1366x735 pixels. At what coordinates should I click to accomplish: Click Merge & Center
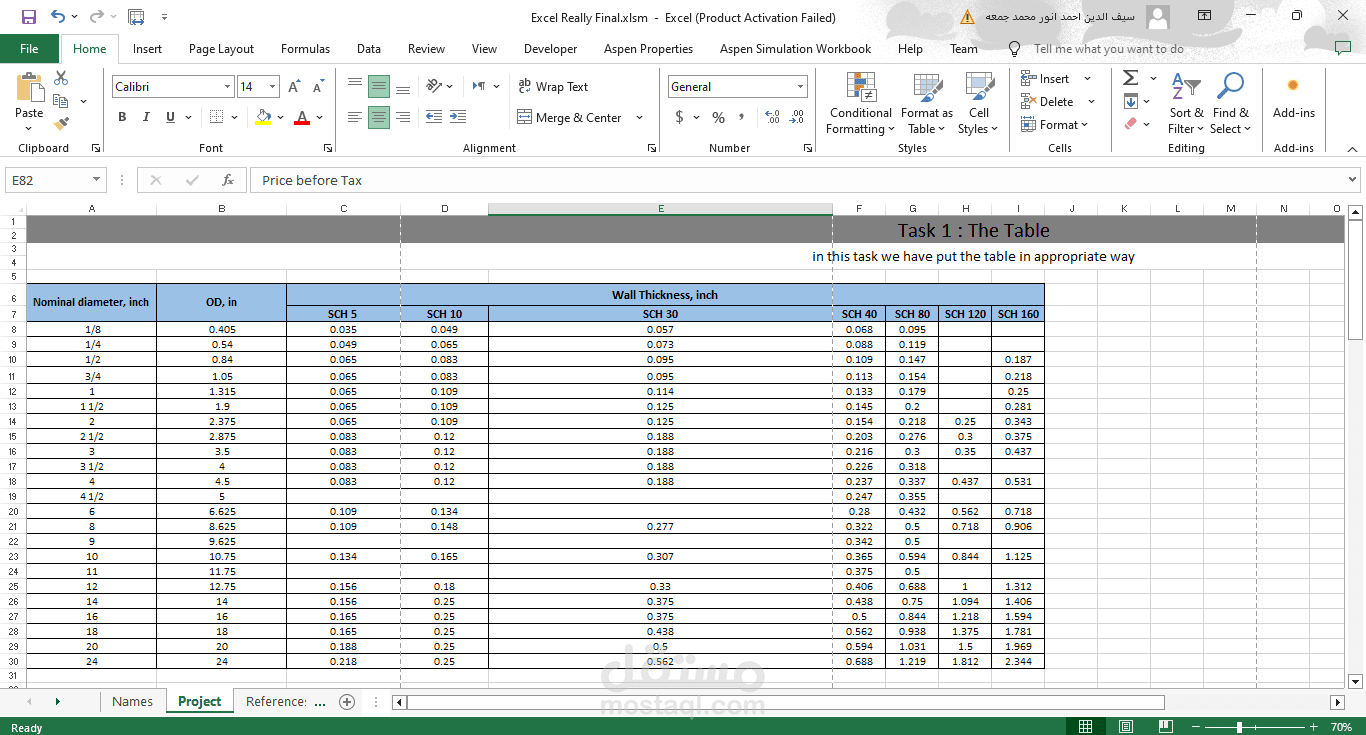click(x=569, y=117)
